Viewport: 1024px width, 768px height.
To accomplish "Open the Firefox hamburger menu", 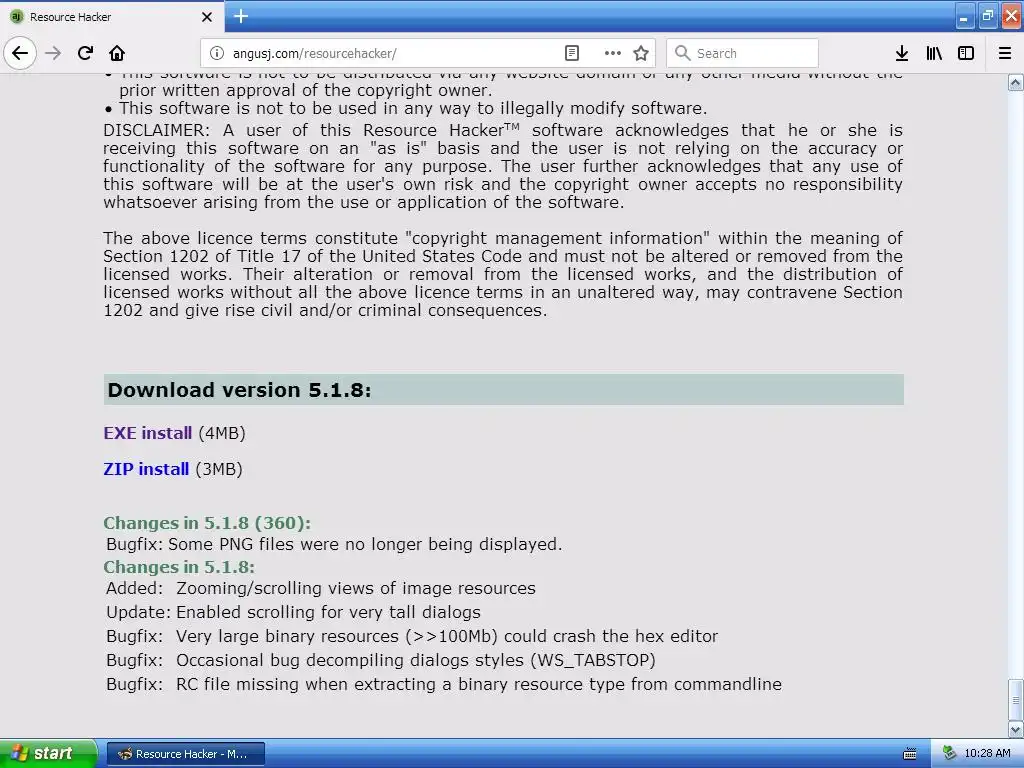I will click(1005, 53).
